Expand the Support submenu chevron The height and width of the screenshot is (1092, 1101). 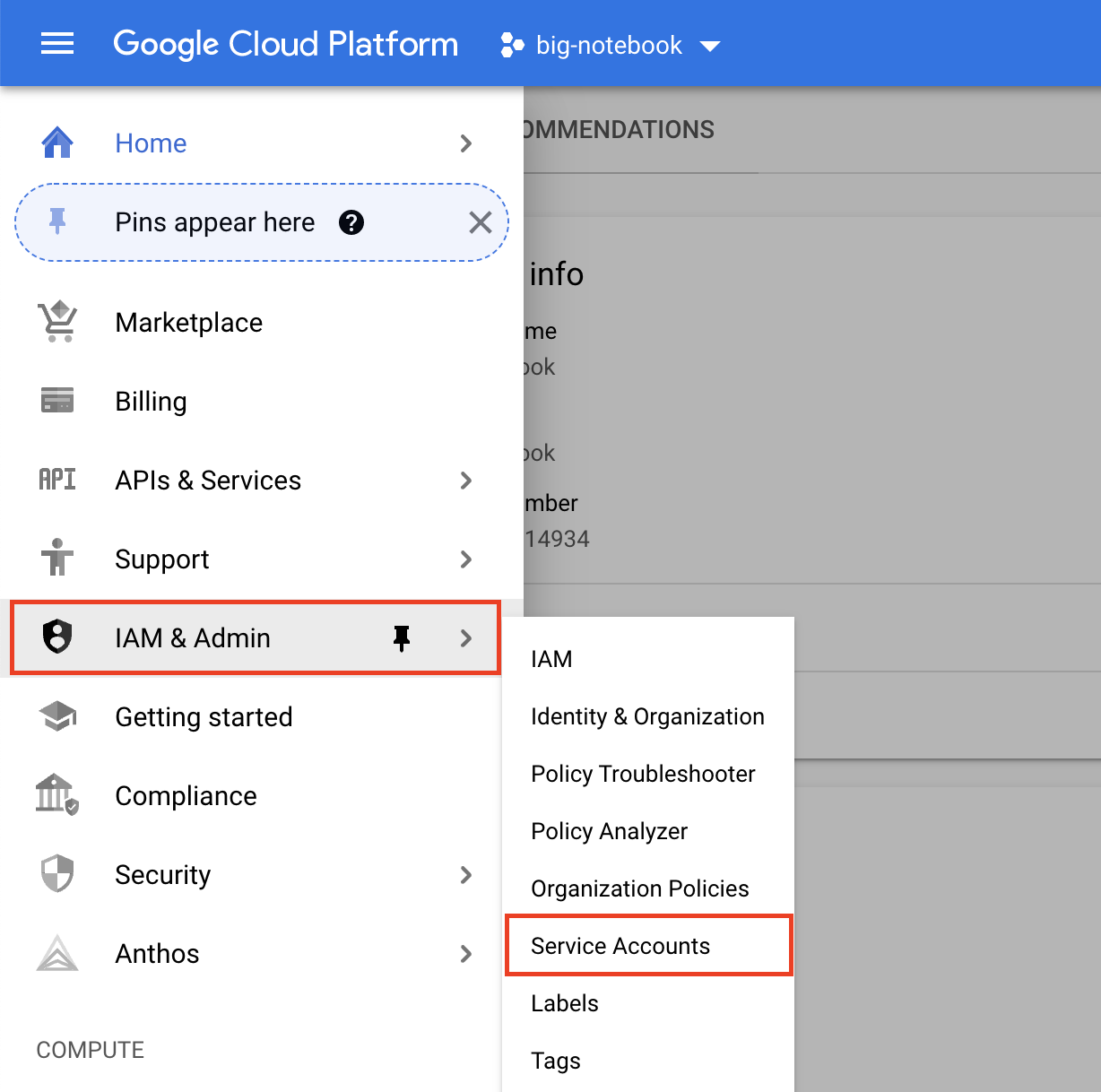click(465, 559)
